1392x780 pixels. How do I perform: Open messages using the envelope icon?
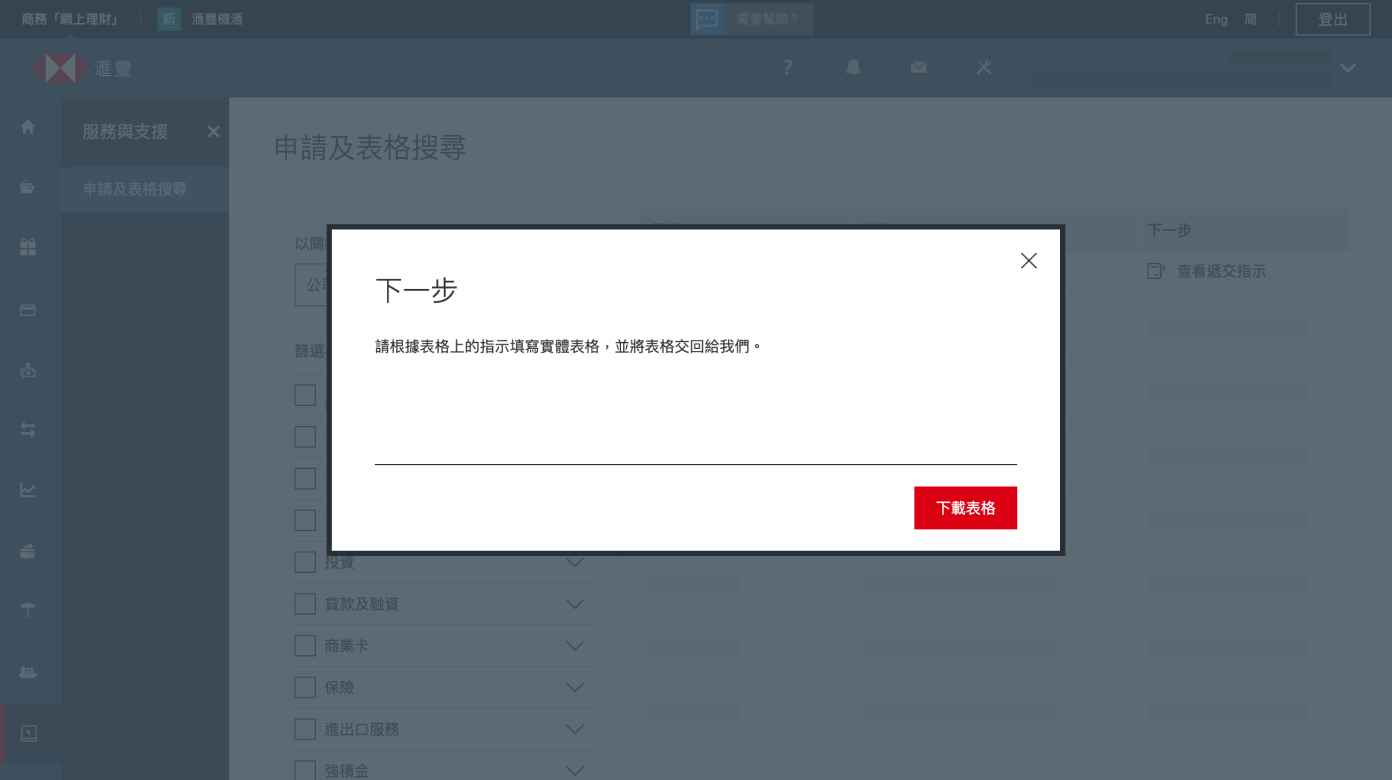tap(917, 68)
